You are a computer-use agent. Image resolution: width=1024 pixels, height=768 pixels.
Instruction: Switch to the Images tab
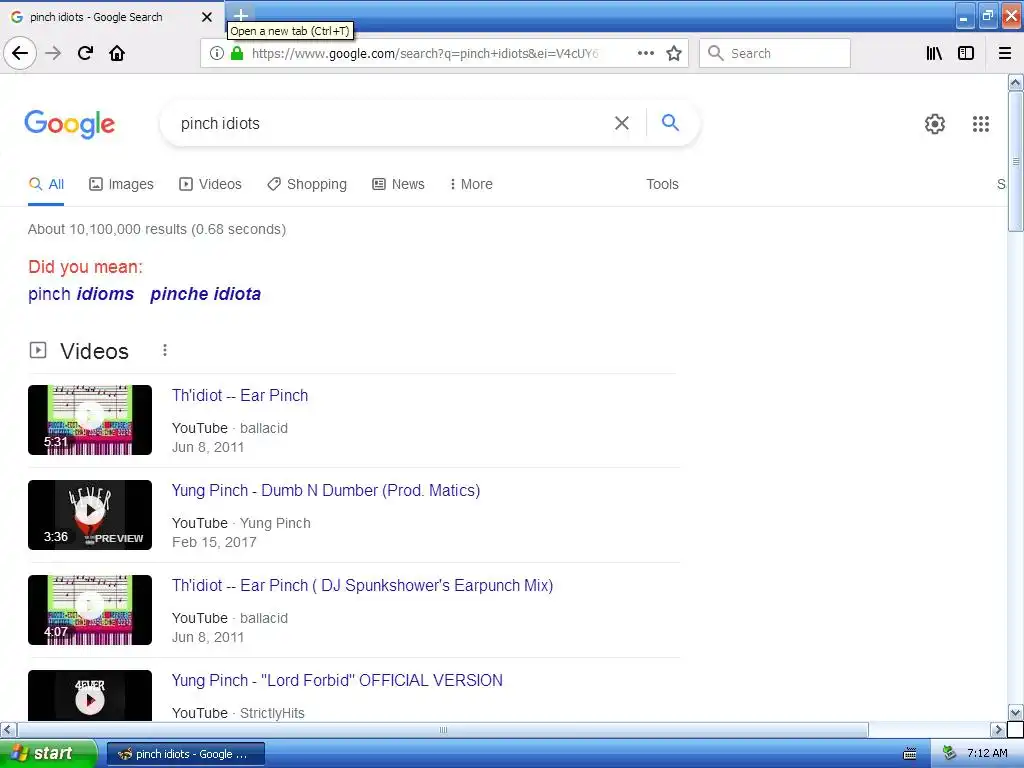[x=121, y=184]
